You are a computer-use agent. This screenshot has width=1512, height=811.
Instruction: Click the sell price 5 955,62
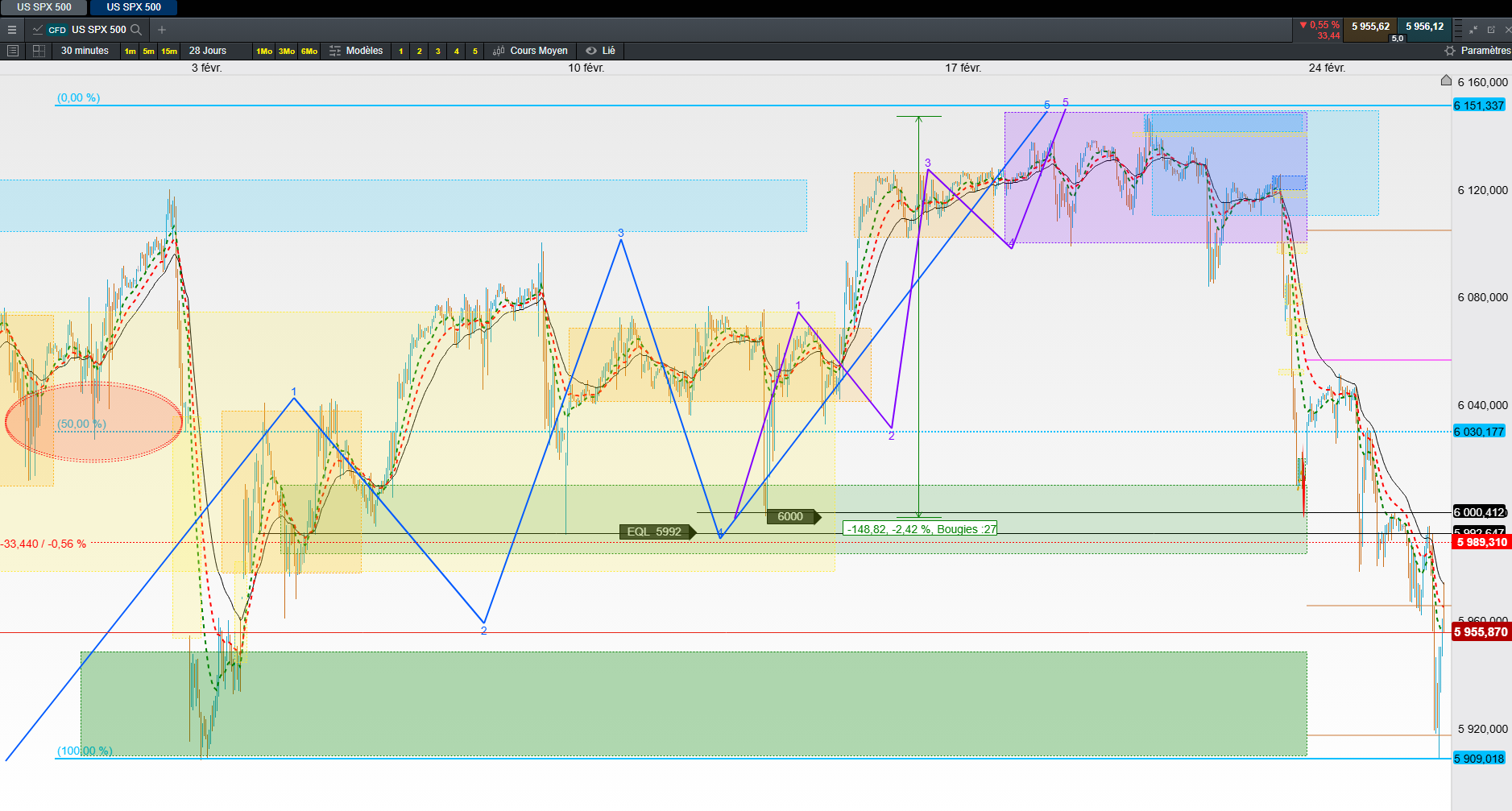click(1370, 27)
